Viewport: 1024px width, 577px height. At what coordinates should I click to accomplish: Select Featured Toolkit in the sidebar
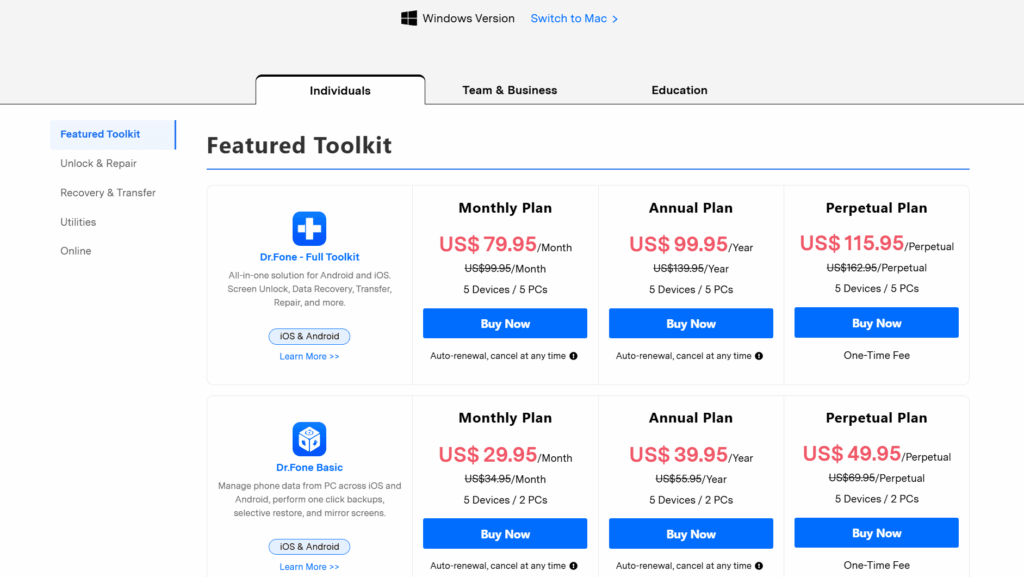[113, 134]
